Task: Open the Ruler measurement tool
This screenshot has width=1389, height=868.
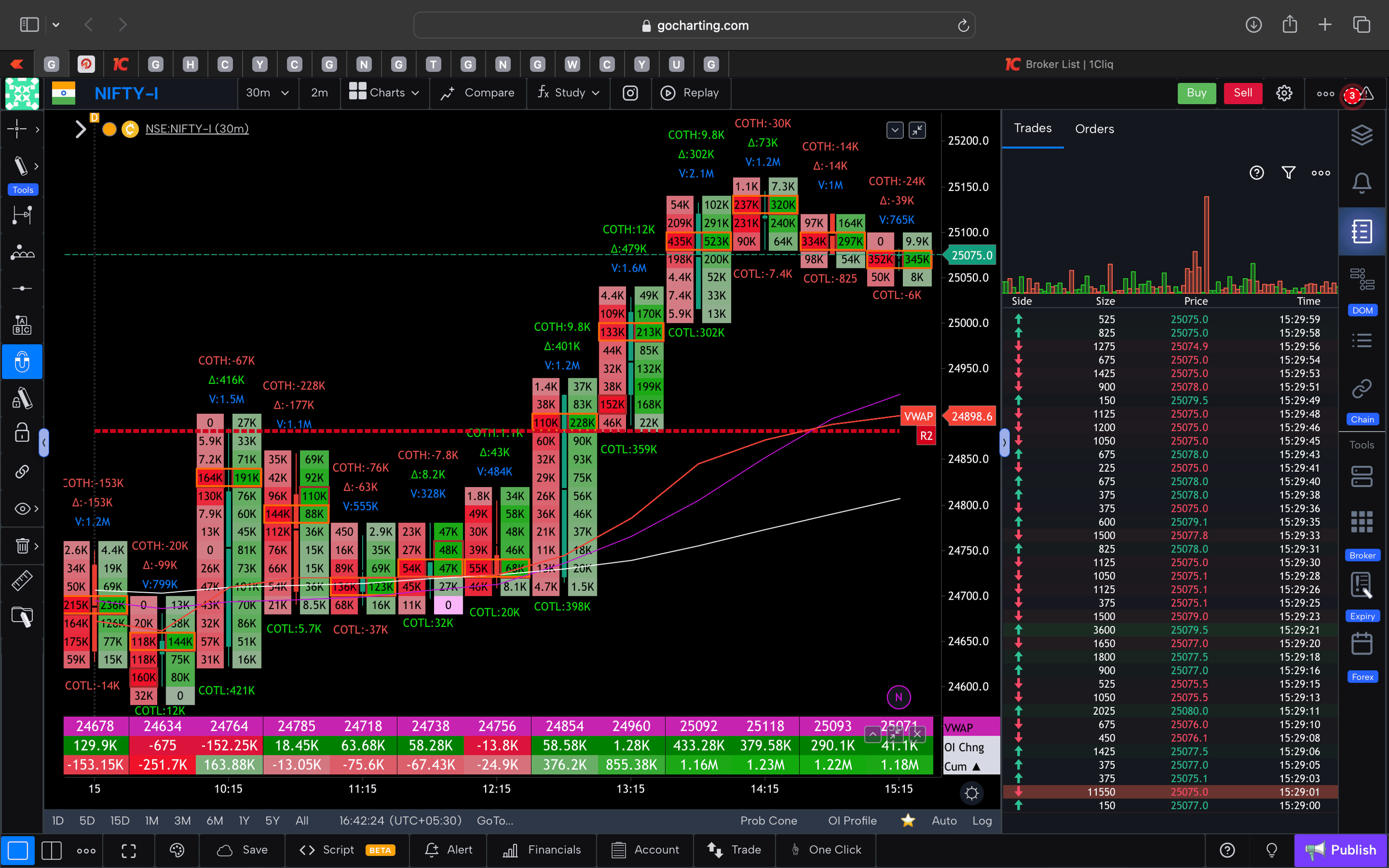Action: pyautogui.click(x=22, y=580)
